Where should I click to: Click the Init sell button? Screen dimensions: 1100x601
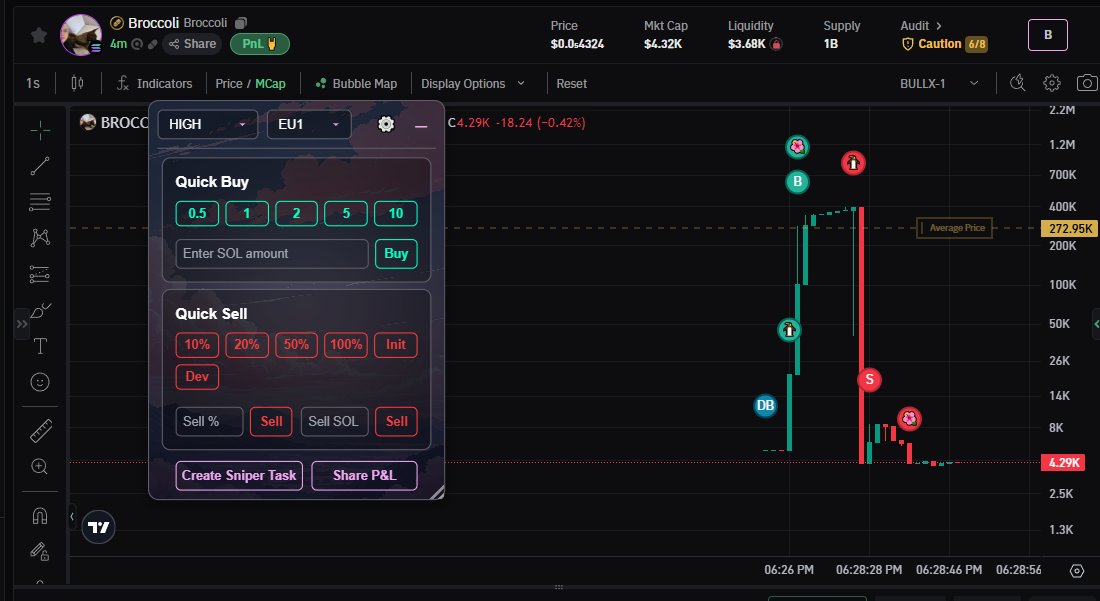coord(396,344)
